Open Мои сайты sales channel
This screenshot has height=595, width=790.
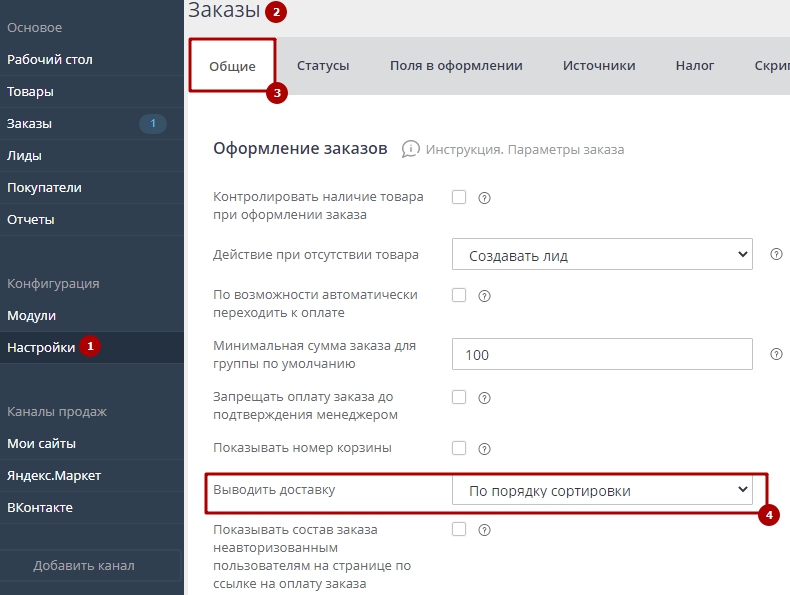click(92, 443)
